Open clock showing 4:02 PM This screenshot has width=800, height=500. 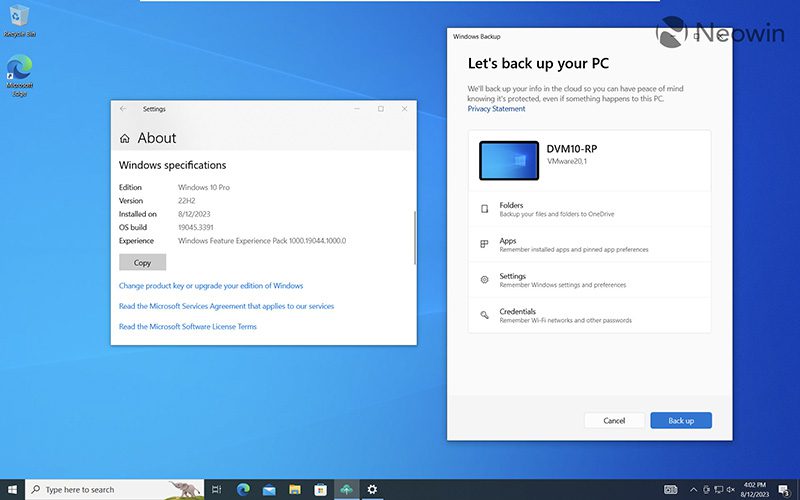pos(755,490)
